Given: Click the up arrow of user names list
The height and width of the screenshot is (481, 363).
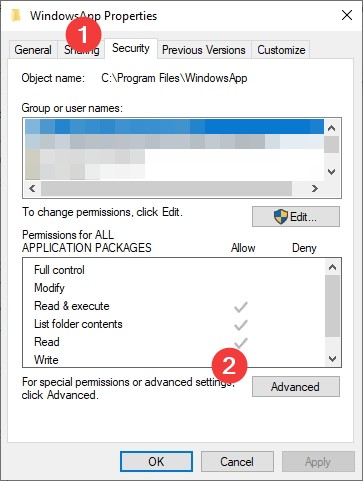Looking at the screenshot, I should [x=331, y=128].
